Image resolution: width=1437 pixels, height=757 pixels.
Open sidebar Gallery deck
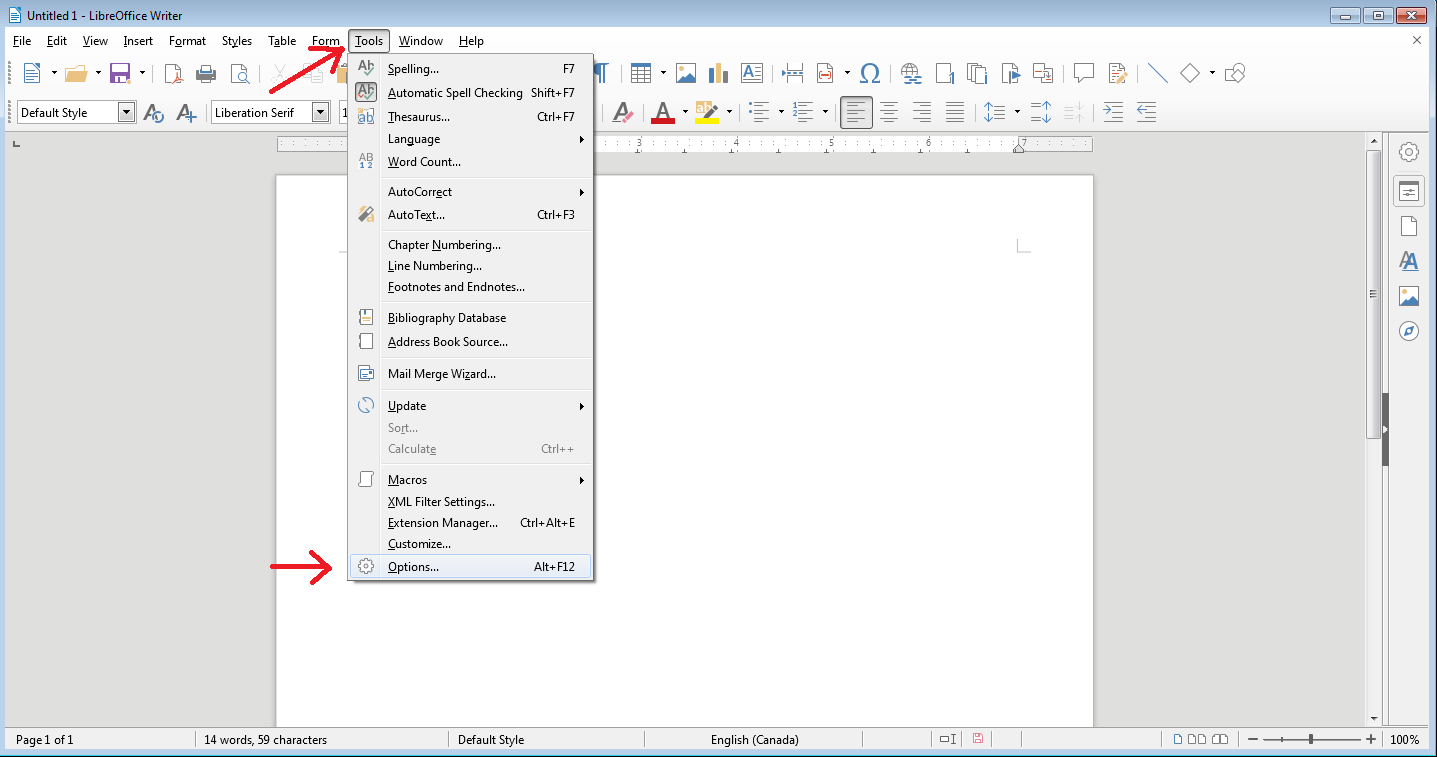pyautogui.click(x=1409, y=296)
